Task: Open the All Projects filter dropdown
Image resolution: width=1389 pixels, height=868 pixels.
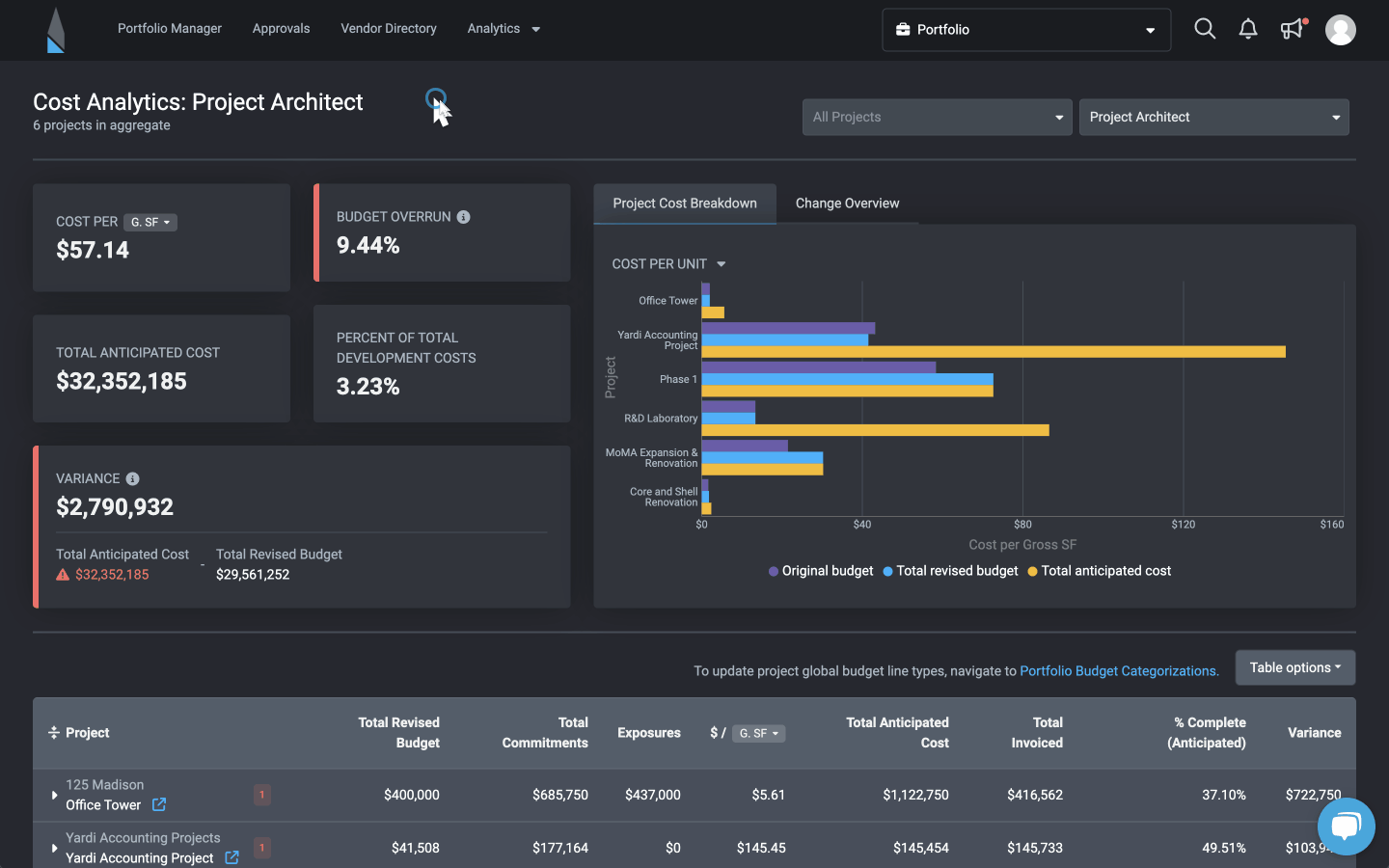Action: coord(937,117)
